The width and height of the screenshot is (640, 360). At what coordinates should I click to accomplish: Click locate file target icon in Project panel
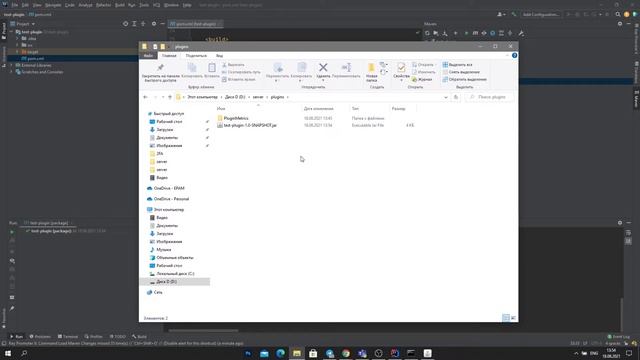pos(125,24)
